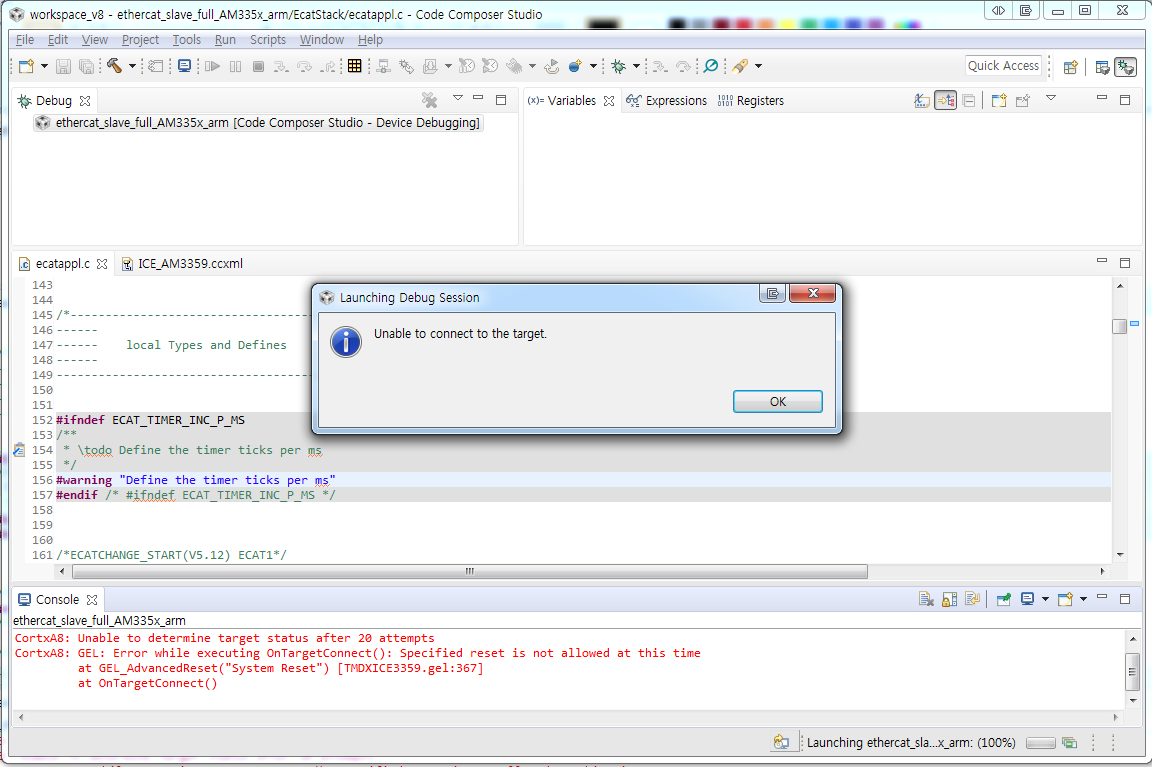Toggle Show Logical Structure in Variables view

click(946, 101)
